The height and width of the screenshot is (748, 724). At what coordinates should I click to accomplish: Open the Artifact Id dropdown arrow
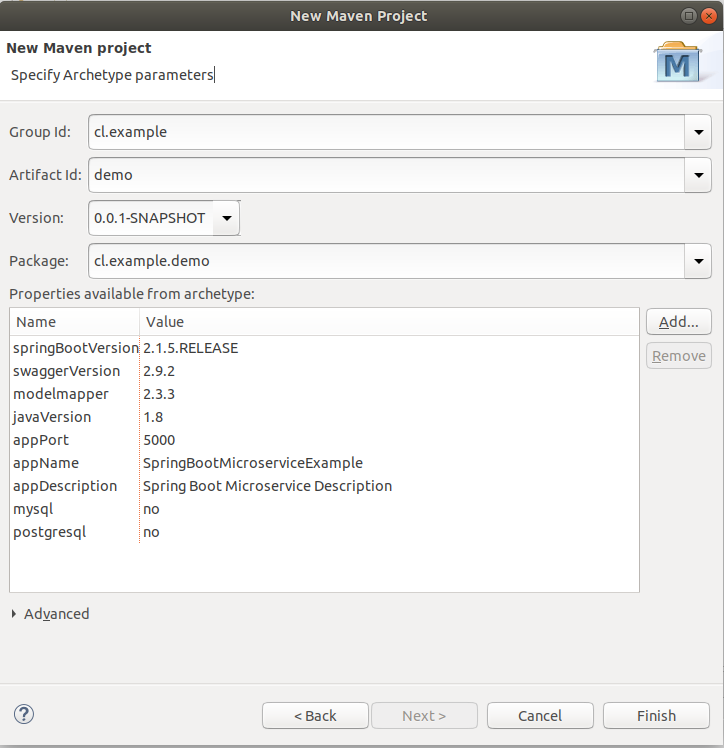coord(698,175)
